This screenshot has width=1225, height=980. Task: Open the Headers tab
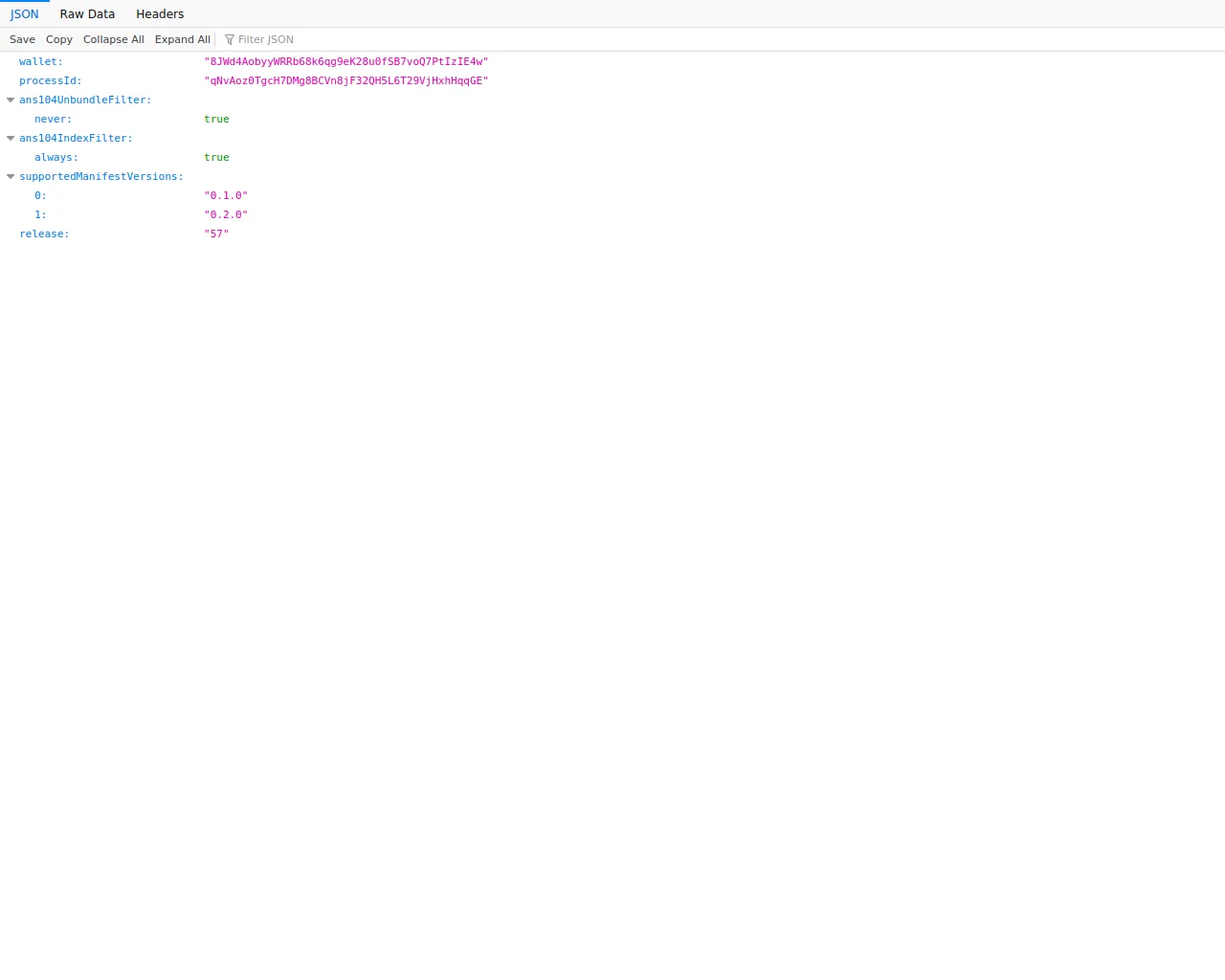tap(160, 14)
